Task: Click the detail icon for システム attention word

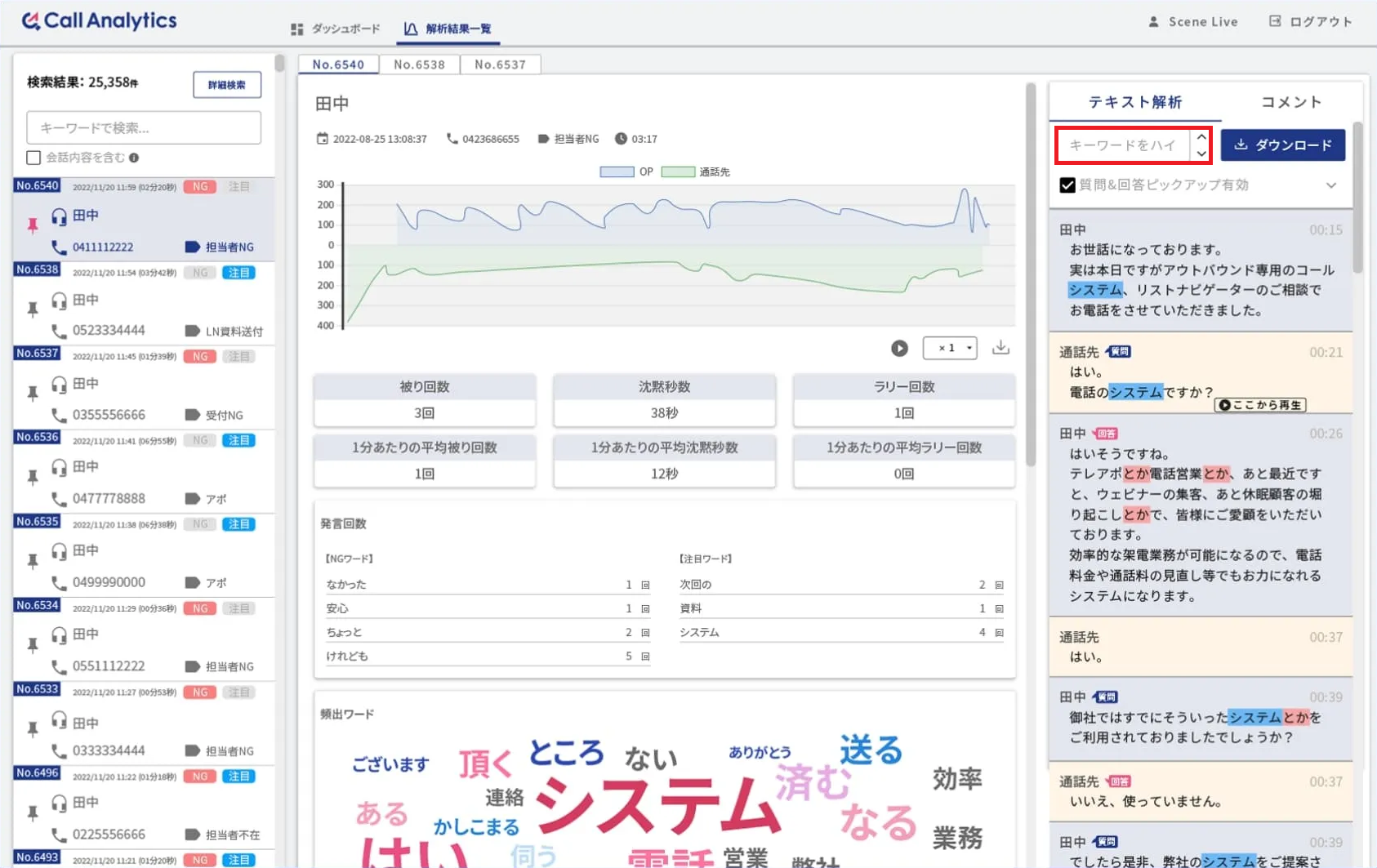Action: coord(999,633)
